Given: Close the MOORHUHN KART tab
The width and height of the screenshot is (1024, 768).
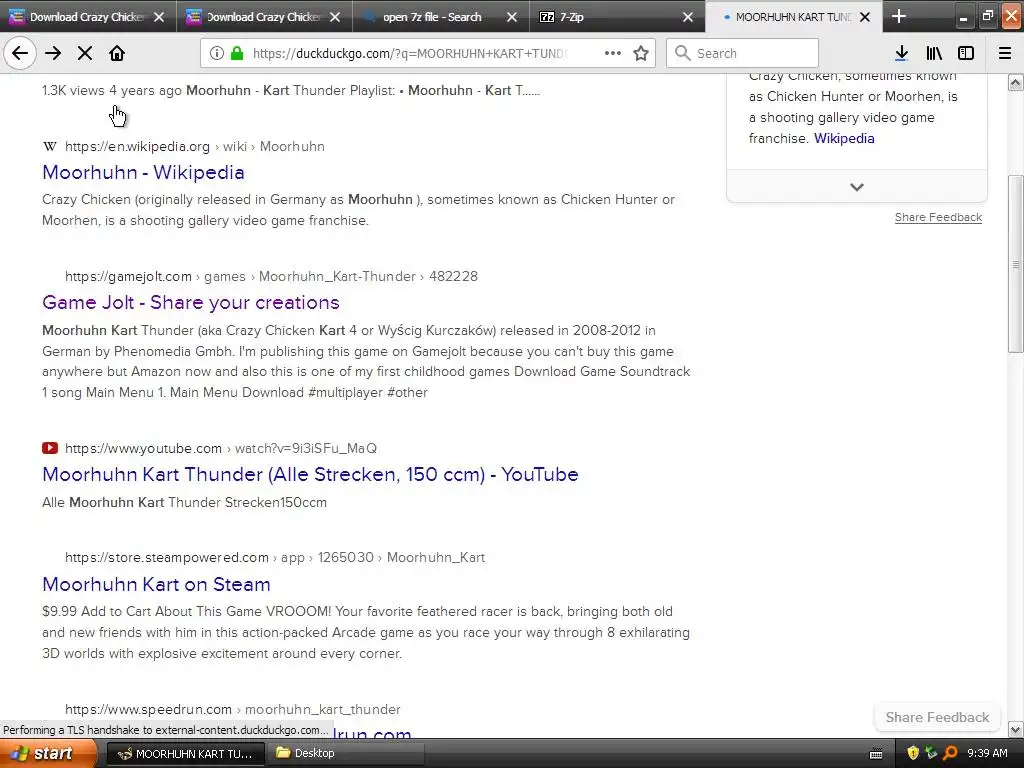Looking at the screenshot, I should coord(865,17).
